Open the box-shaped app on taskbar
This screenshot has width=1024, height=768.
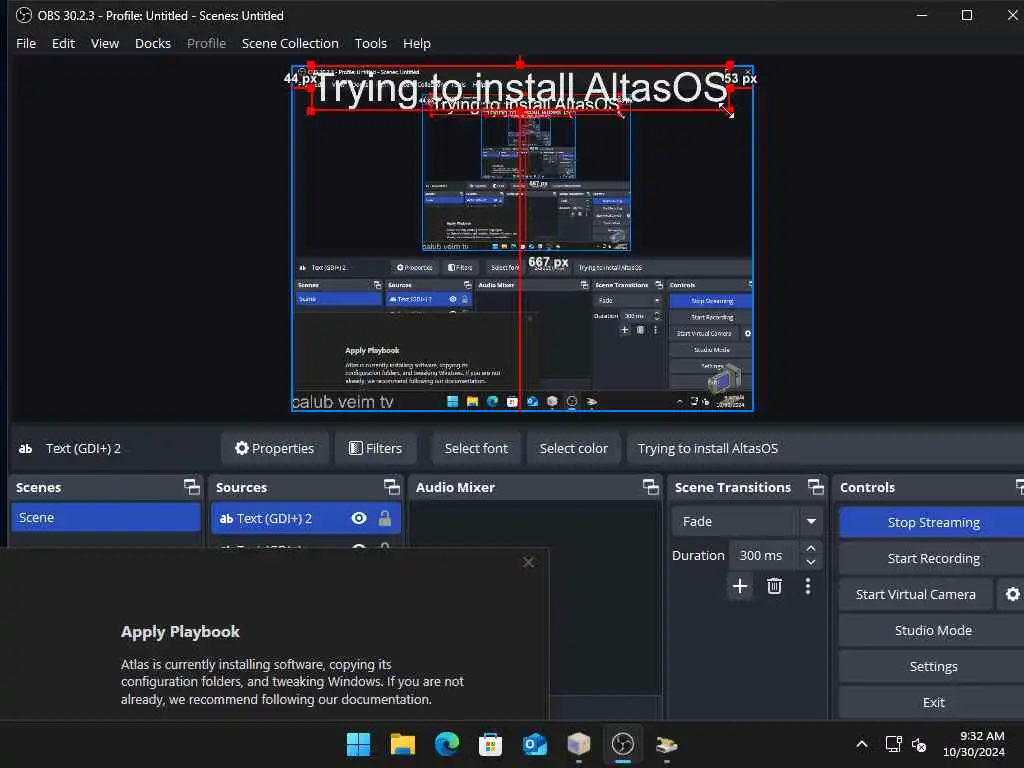[579, 744]
